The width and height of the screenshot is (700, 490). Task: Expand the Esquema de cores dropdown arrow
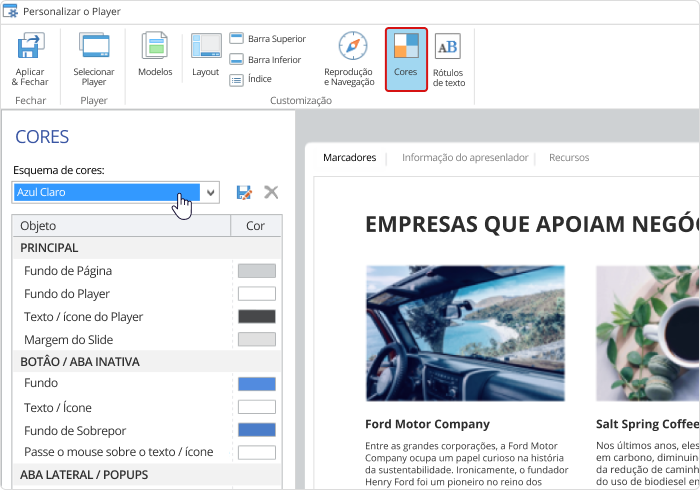(210, 192)
